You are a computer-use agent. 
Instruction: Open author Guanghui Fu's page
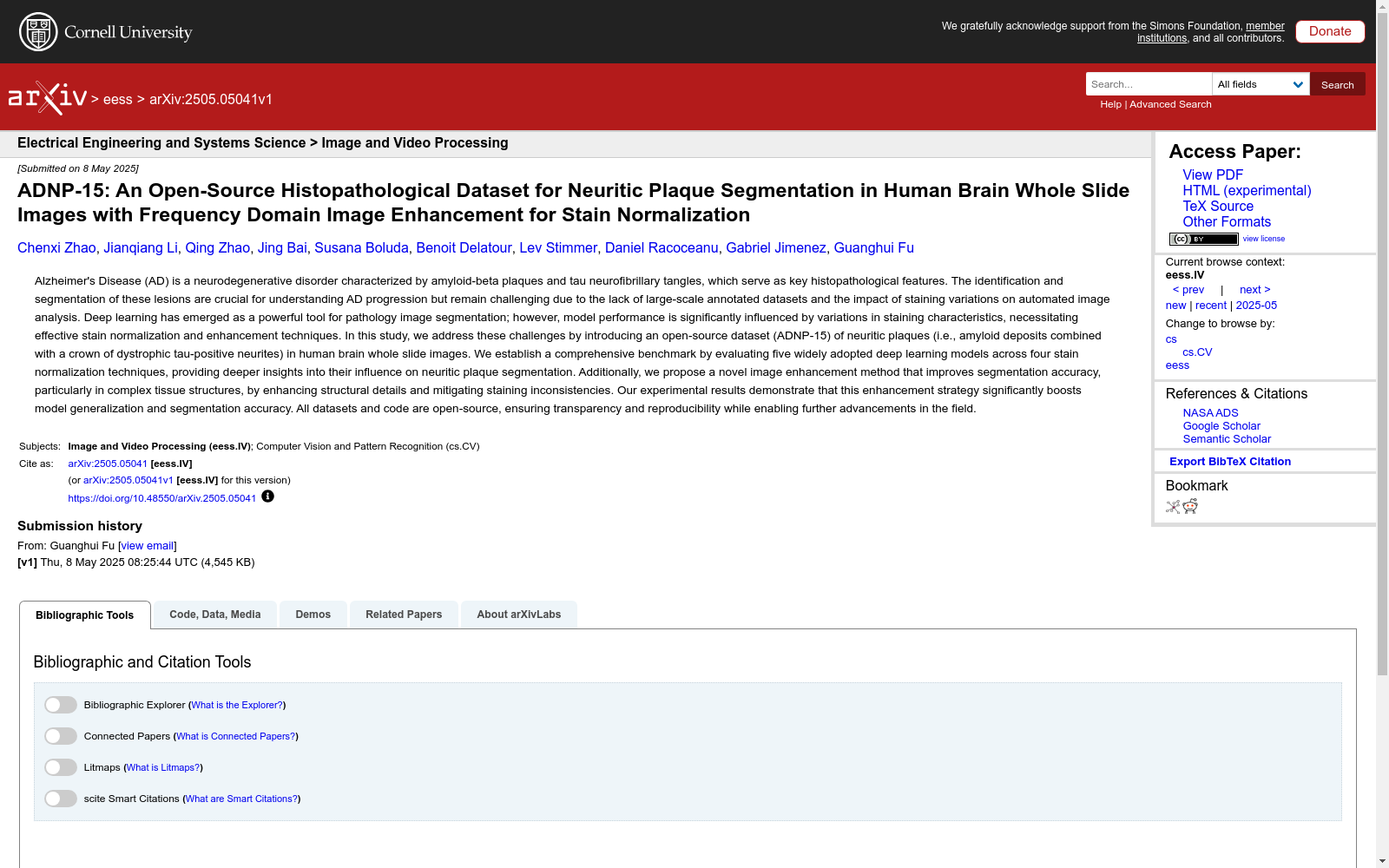tap(873, 248)
